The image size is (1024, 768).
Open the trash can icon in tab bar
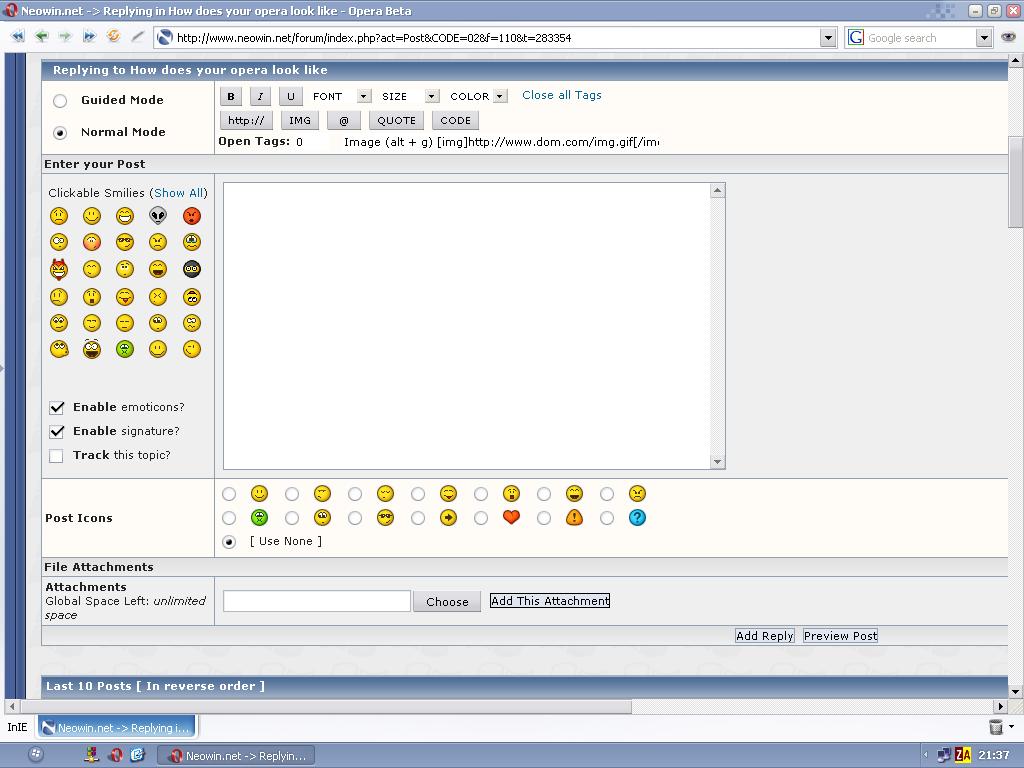pyautogui.click(x=995, y=726)
